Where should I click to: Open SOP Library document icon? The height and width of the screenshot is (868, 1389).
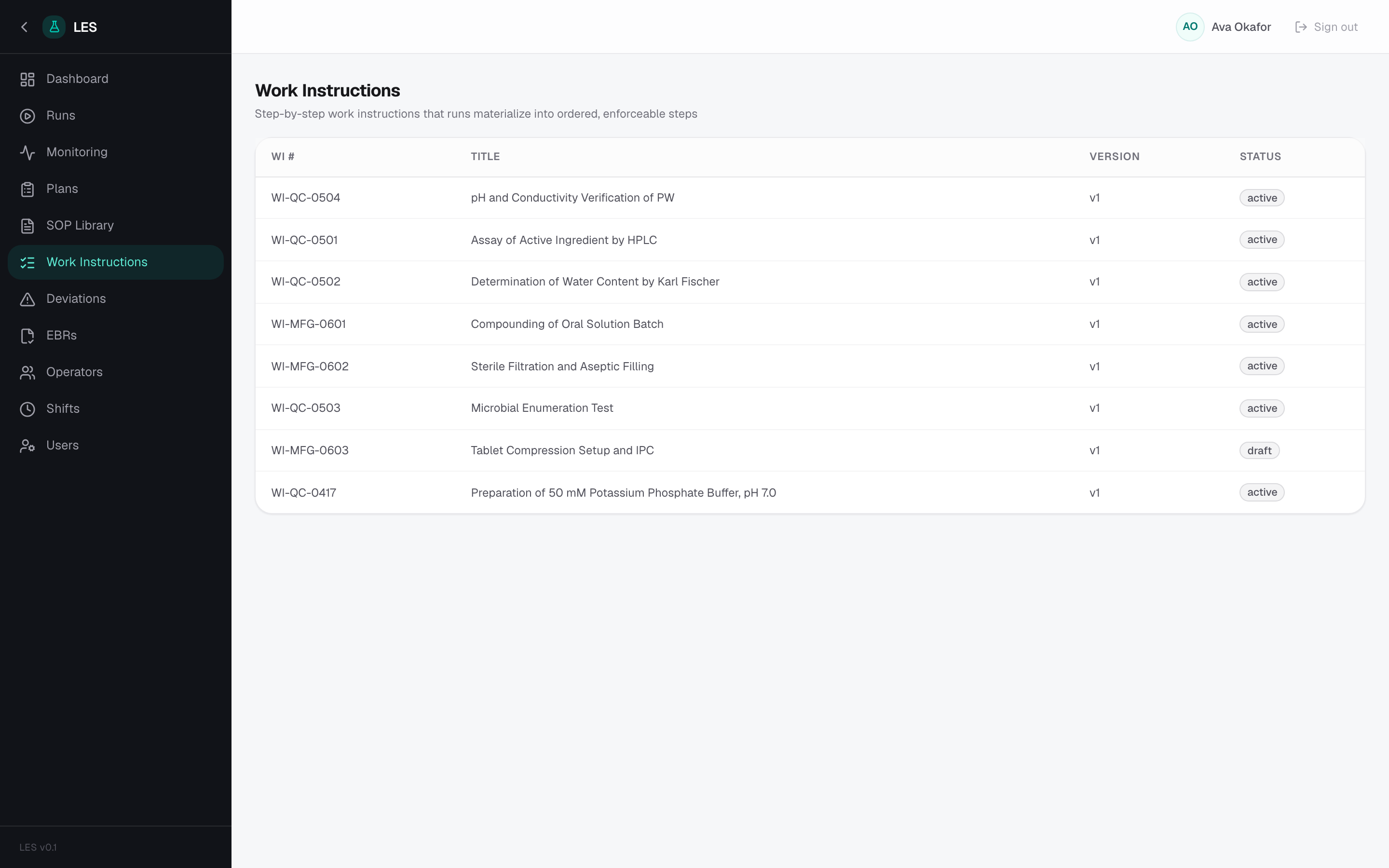(x=27, y=226)
